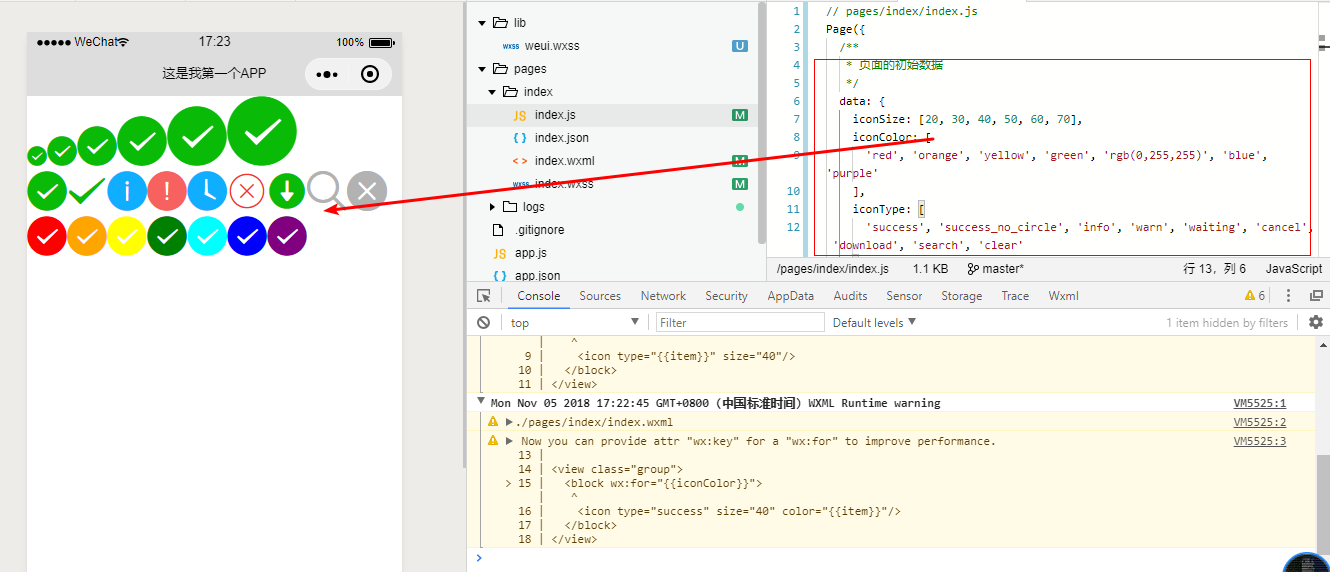Click the red-outlined cancel icon

click(247, 191)
